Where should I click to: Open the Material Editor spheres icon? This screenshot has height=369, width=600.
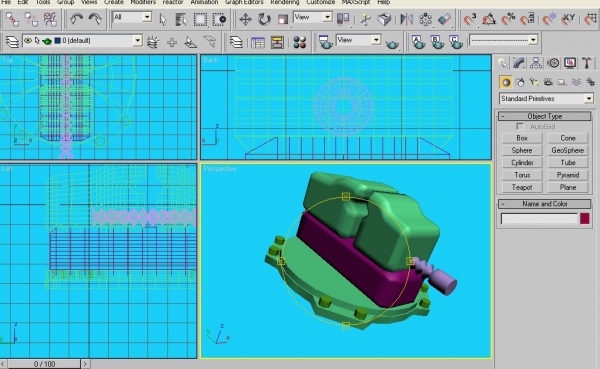[300, 42]
